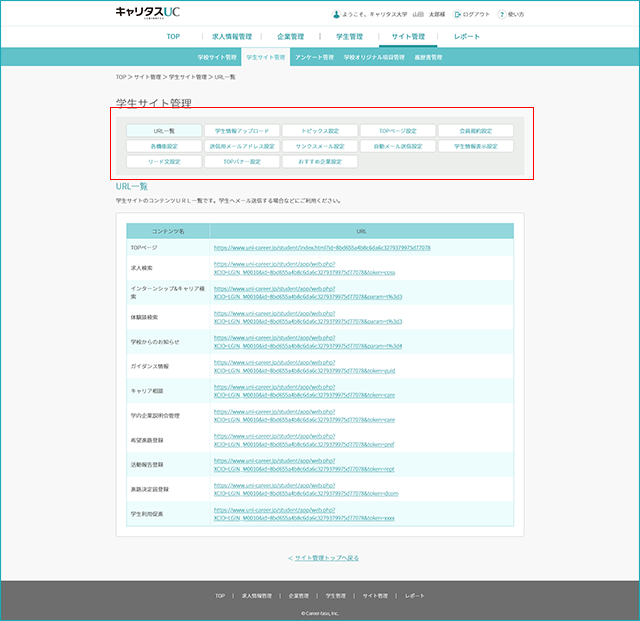
Task: Click the ガイダンス情報 content name cell
Action: tap(168, 367)
